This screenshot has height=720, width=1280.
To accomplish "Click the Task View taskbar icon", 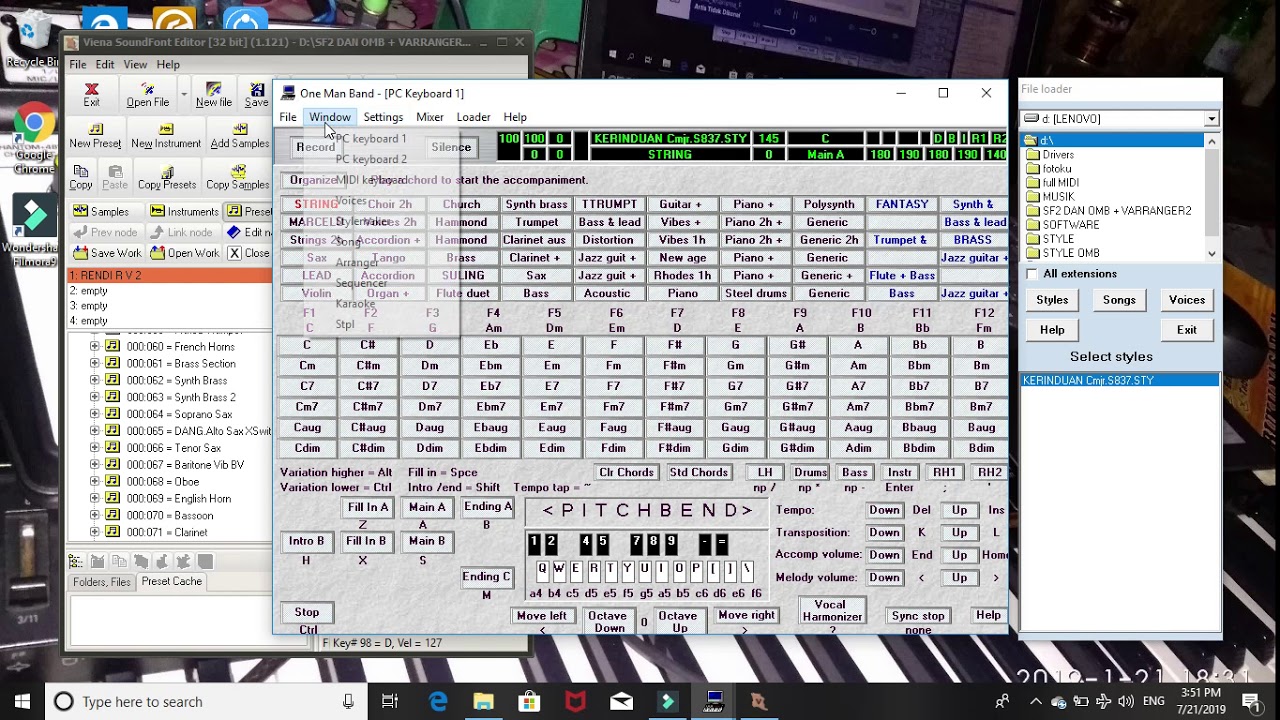I will pyautogui.click(x=390, y=701).
